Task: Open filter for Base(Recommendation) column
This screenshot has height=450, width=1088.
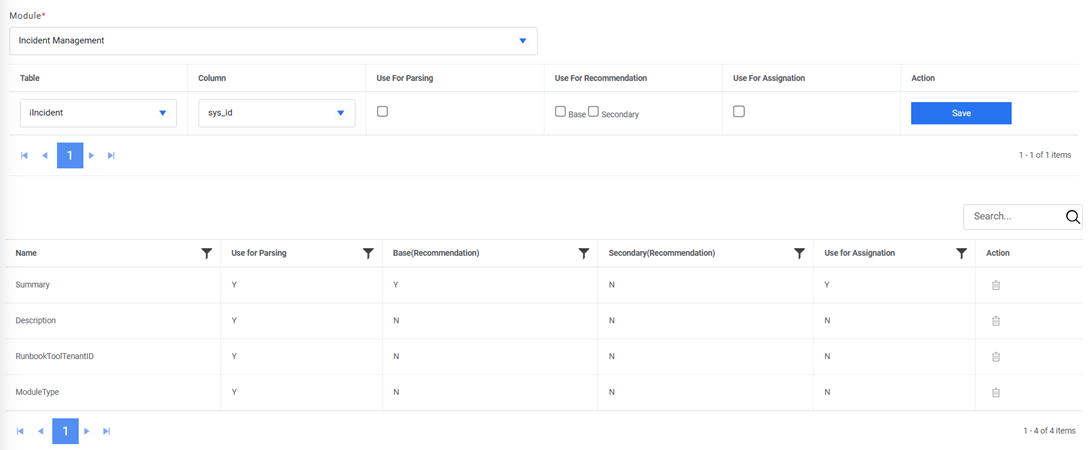Action: click(x=584, y=254)
